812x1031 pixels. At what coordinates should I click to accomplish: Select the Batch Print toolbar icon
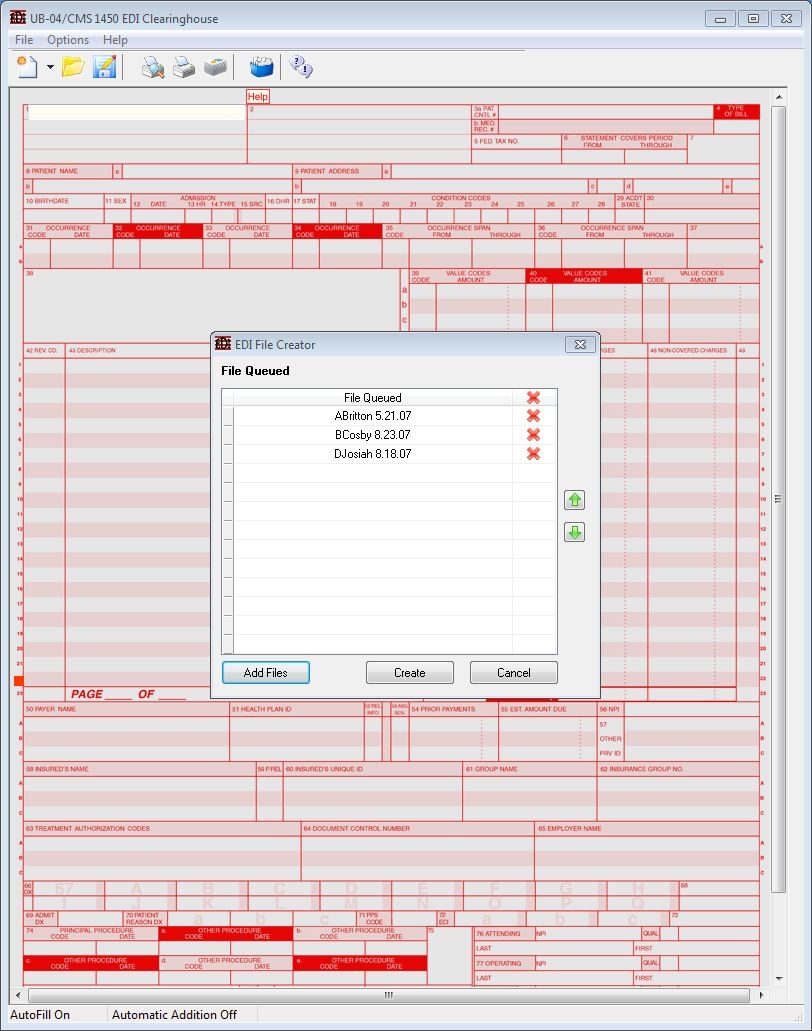(x=217, y=68)
